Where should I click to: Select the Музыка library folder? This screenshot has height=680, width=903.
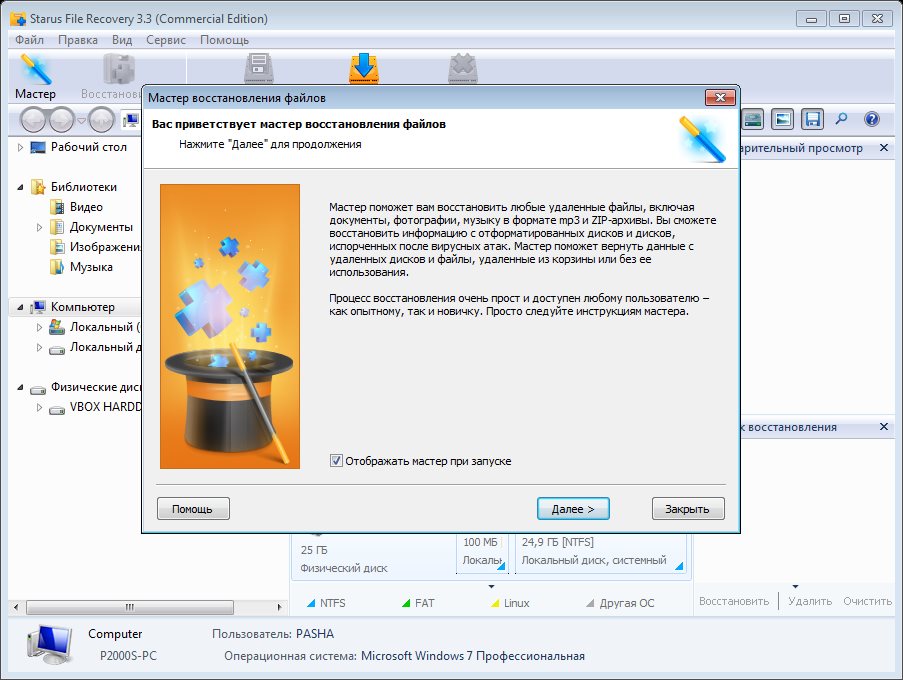90,267
